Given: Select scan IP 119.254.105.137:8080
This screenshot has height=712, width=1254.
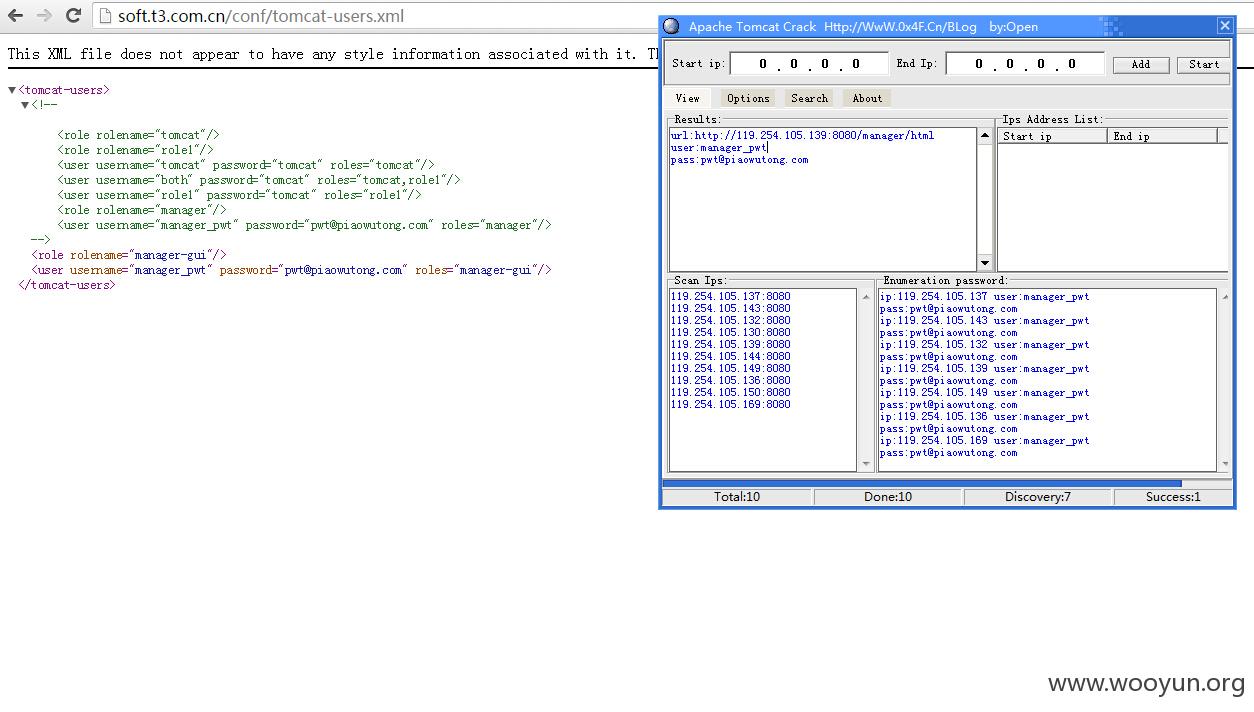Looking at the screenshot, I should click(730, 297).
